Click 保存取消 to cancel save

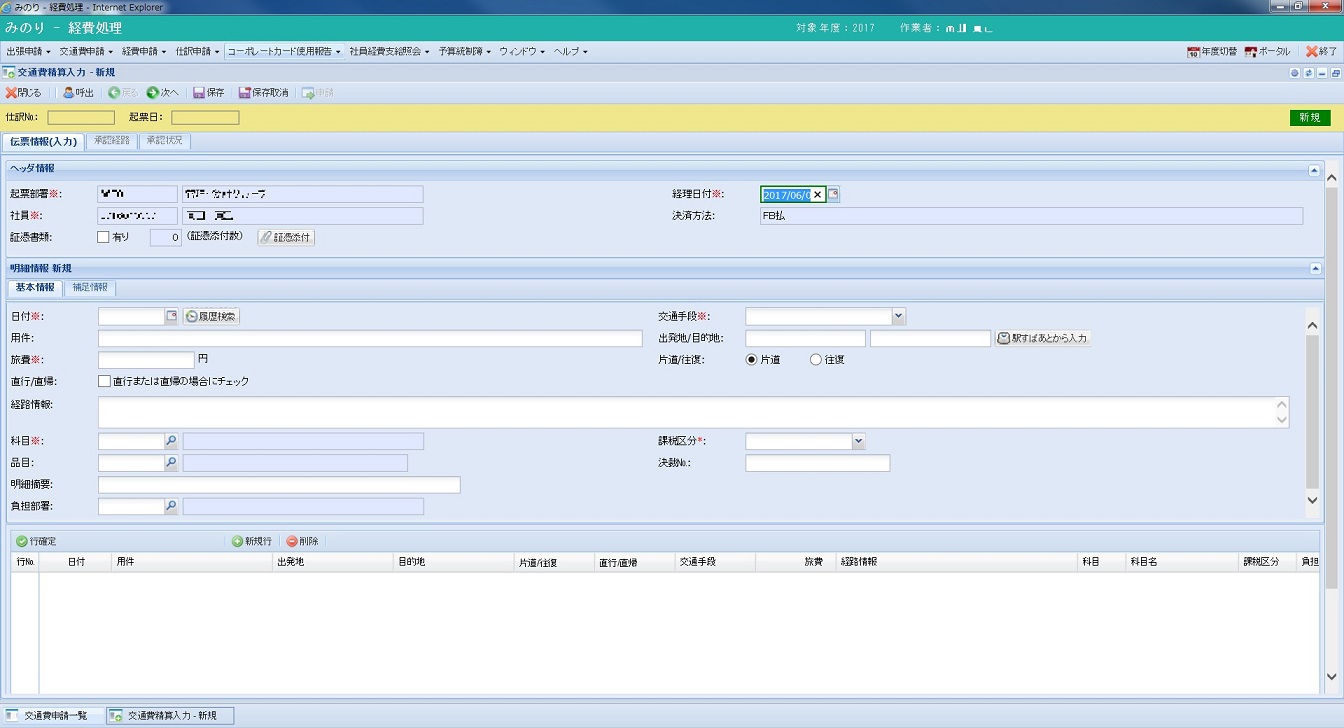click(263, 93)
